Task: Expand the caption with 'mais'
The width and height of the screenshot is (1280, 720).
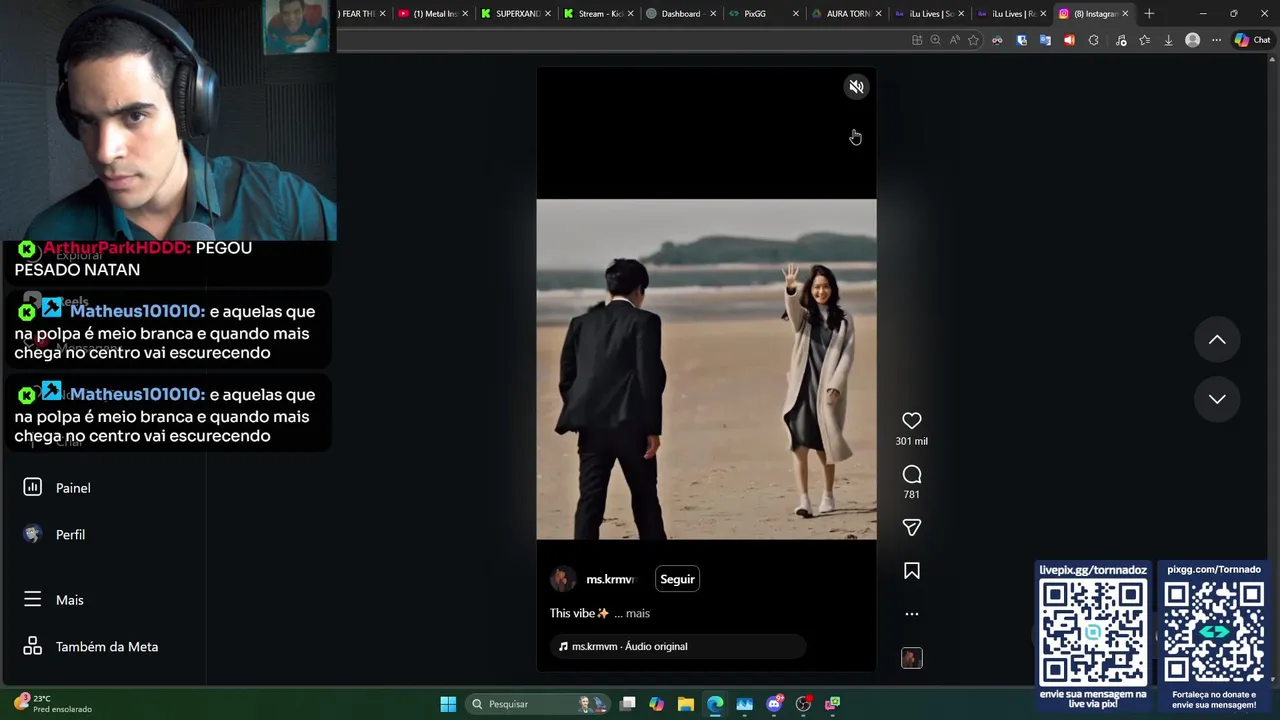Action: pyautogui.click(x=638, y=613)
